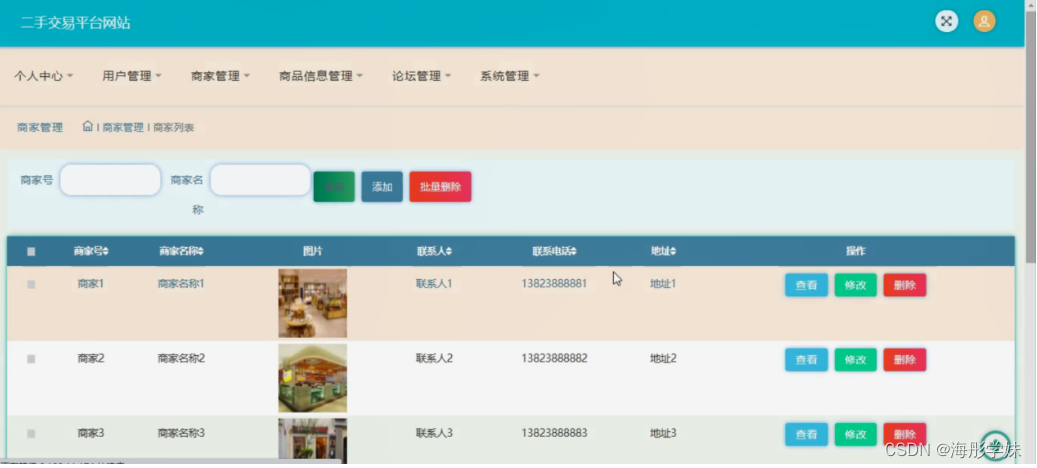Check the 商家1 row checkbox
Screen dimensions: 1037x468
(x=31, y=284)
